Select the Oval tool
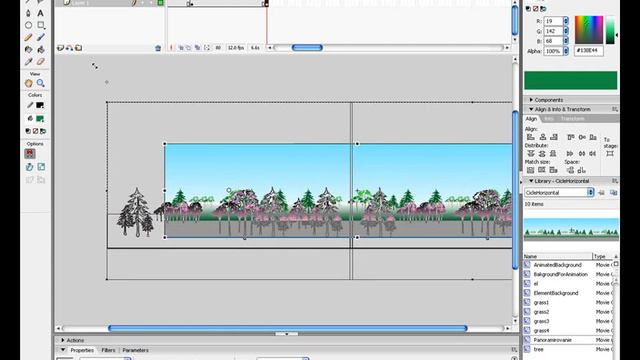This screenshot has width=640, height=360. click(28, 25)
